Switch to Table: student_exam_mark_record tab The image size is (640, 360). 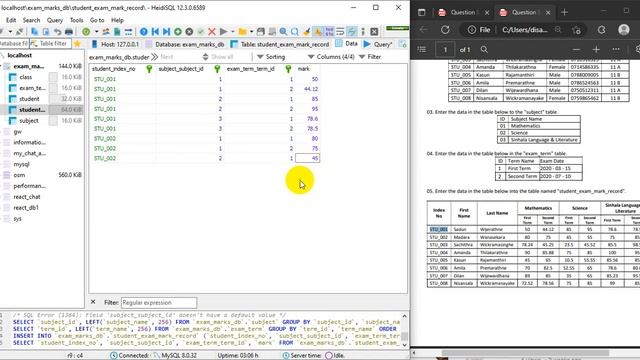pos(280,44)
